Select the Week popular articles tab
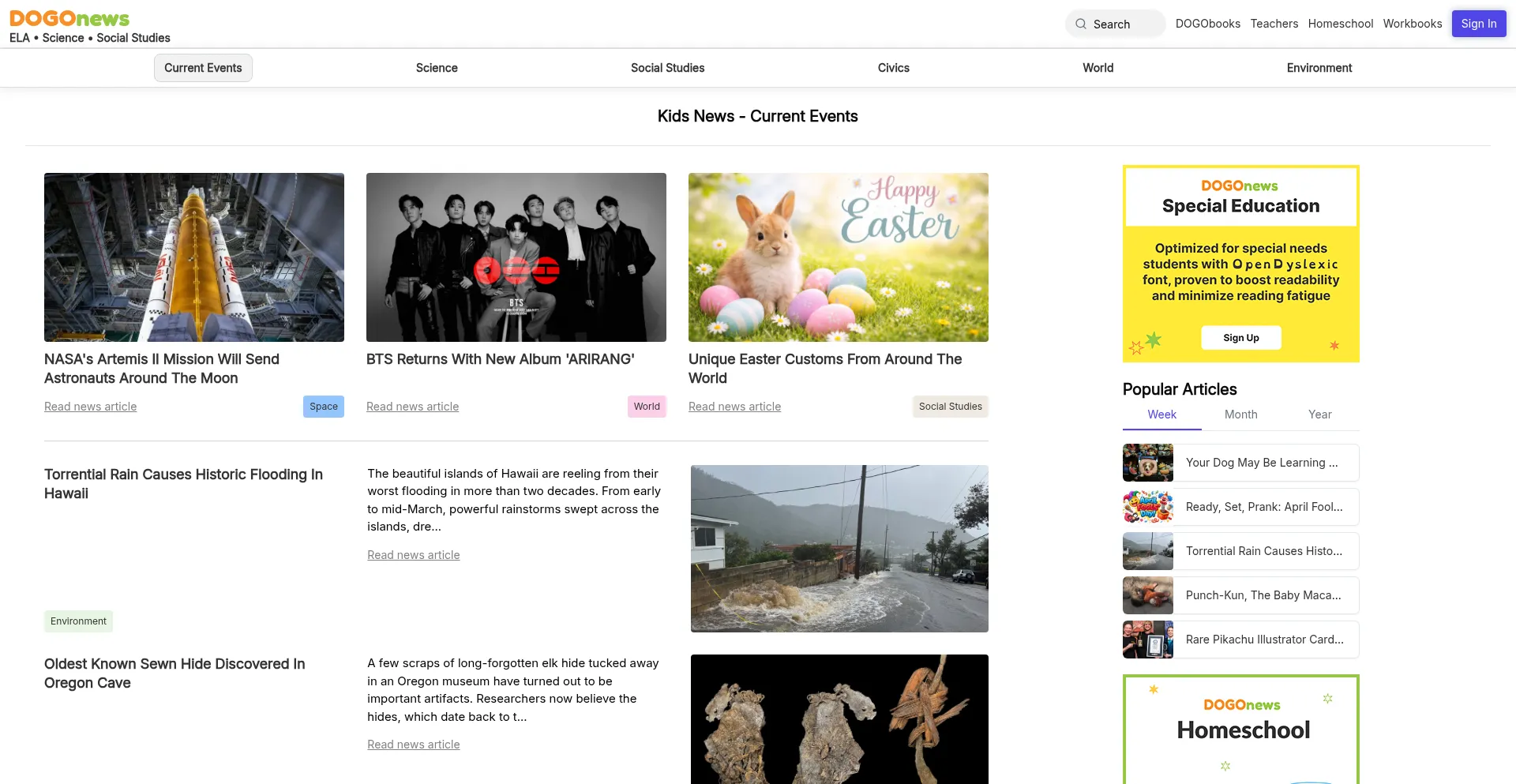Image resolution: width=1516 pixels, height=784 pixels. tap(1161, 415)
